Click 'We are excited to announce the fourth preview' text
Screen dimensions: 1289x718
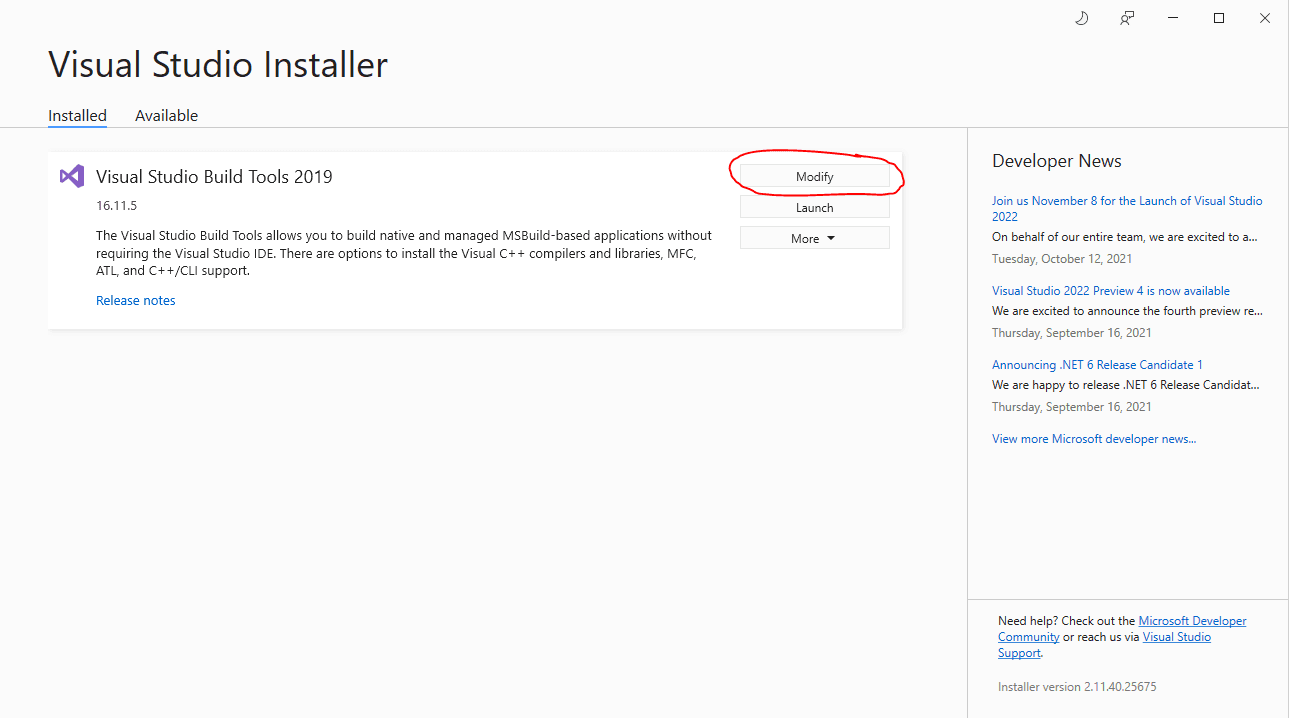click(x=1127, y=311)
